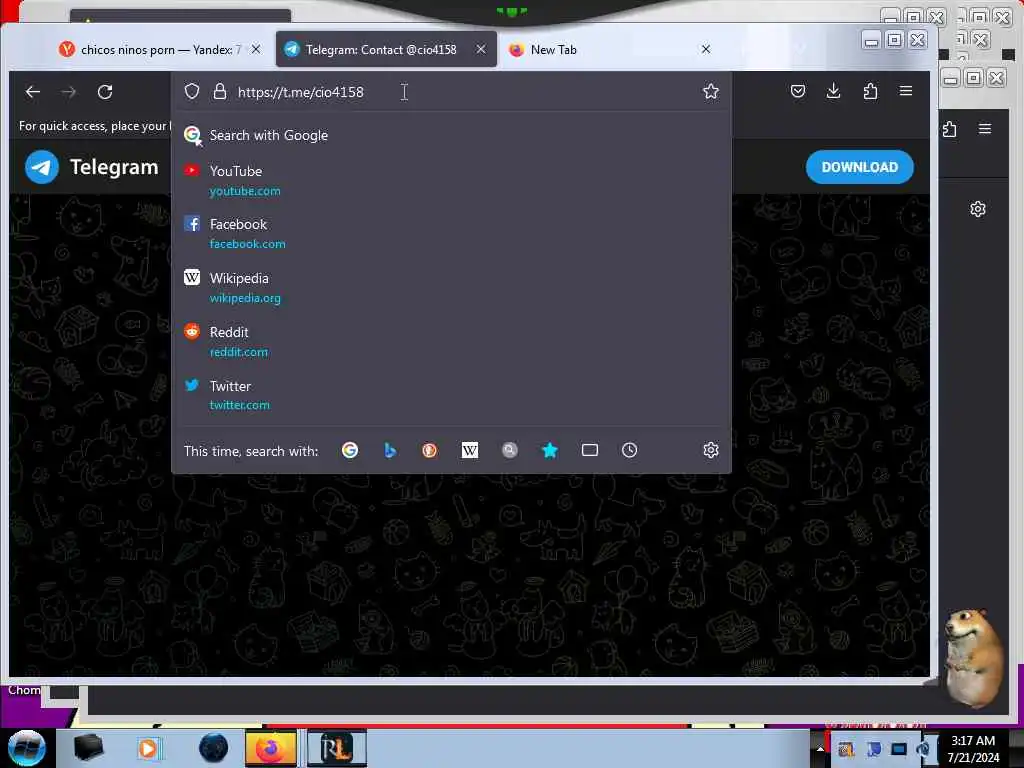This screenshot has height=768, width=1024.
Task: Open the tracking protection shield icon
Action: [191, 91]
